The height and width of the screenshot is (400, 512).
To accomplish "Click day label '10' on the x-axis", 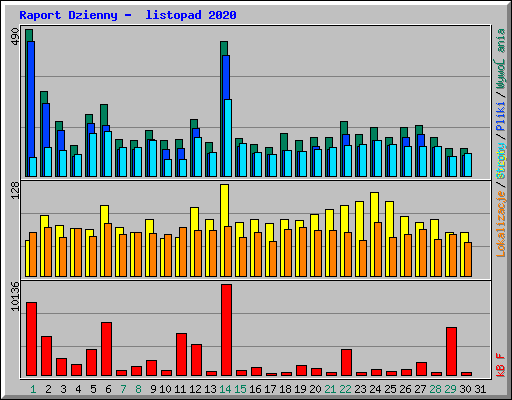I will coord(165,389).
